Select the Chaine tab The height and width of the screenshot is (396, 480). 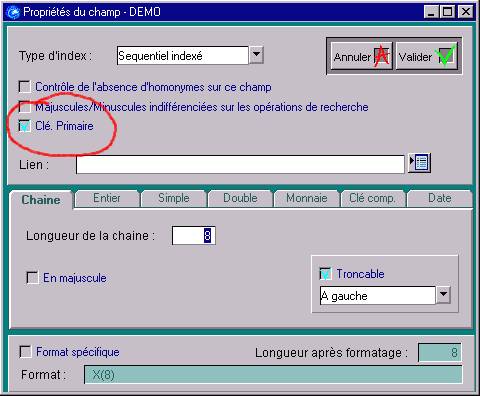(41, 200)
